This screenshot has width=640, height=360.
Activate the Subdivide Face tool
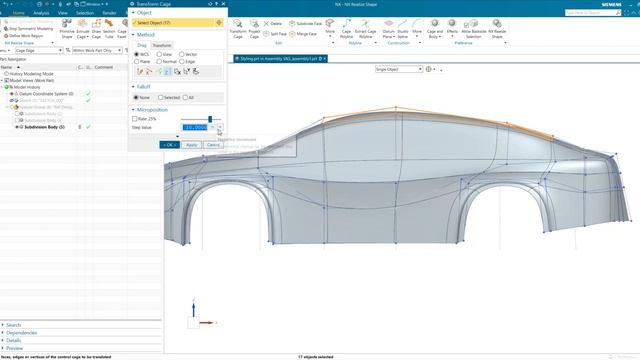pyautogui.click(x=305, y=24)
